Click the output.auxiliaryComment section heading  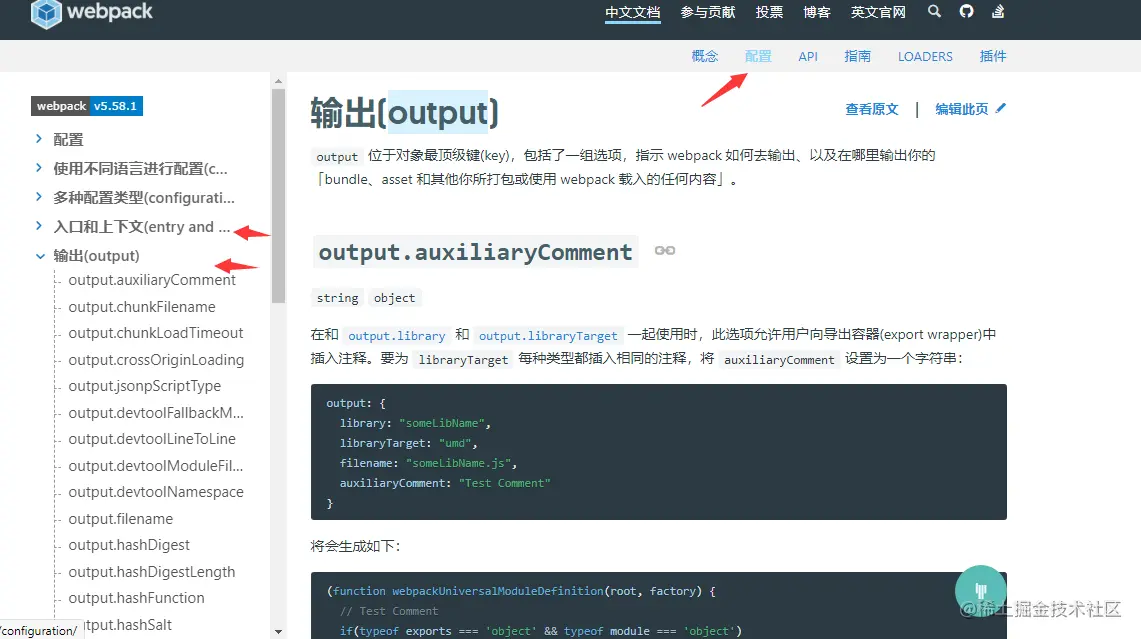point(475,252)
